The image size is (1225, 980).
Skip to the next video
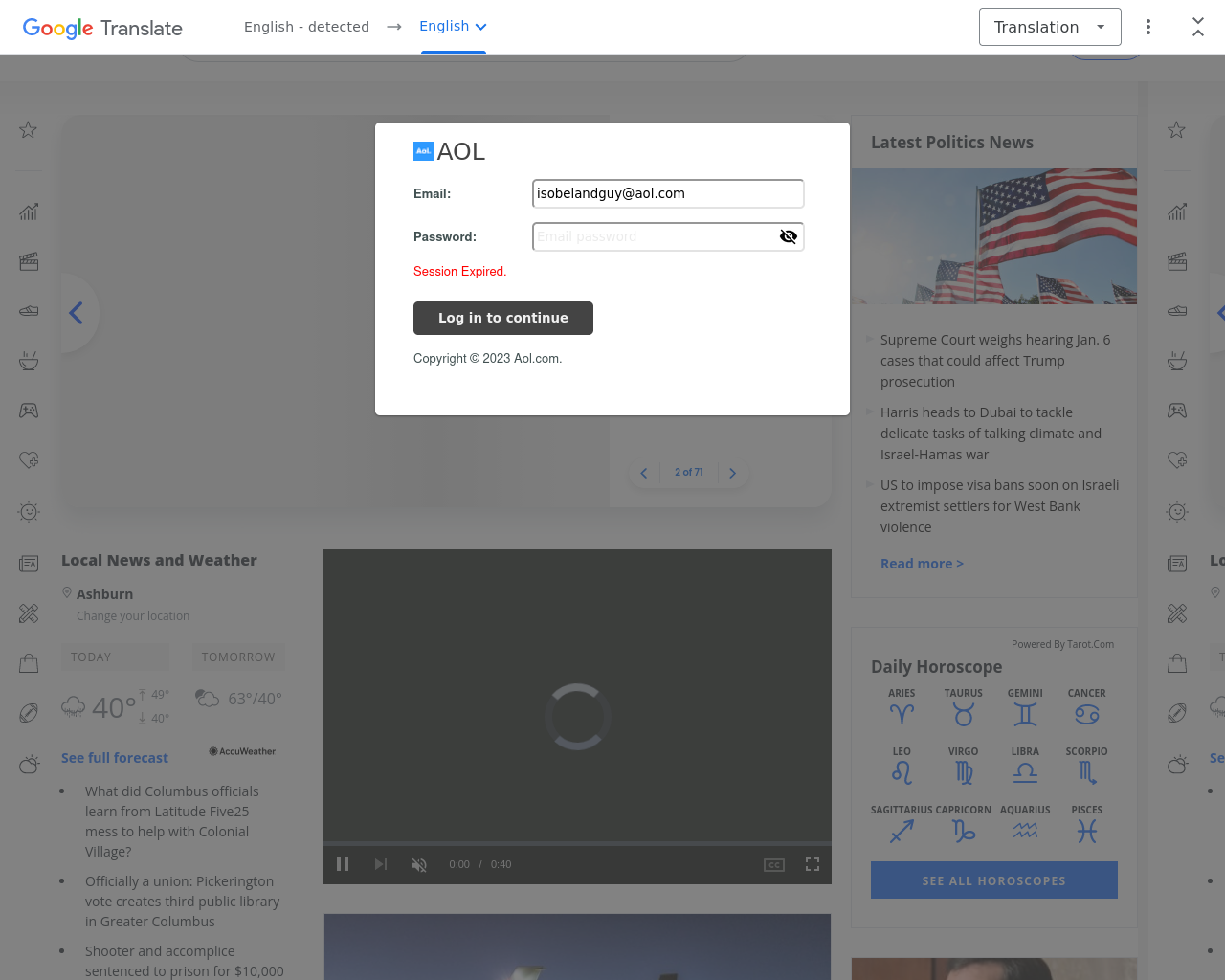[x=381, y=864]
